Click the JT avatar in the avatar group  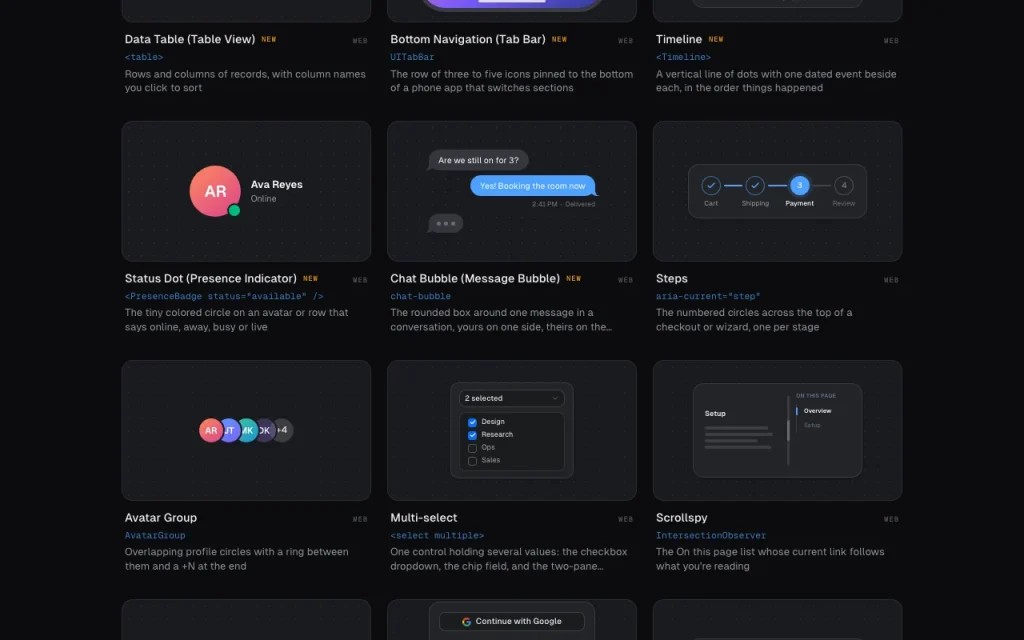[229, 430]
